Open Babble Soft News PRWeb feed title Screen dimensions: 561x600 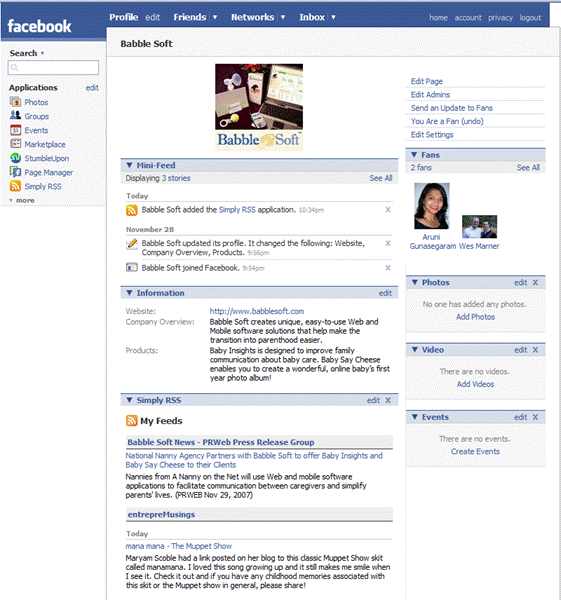pos(221,442)
